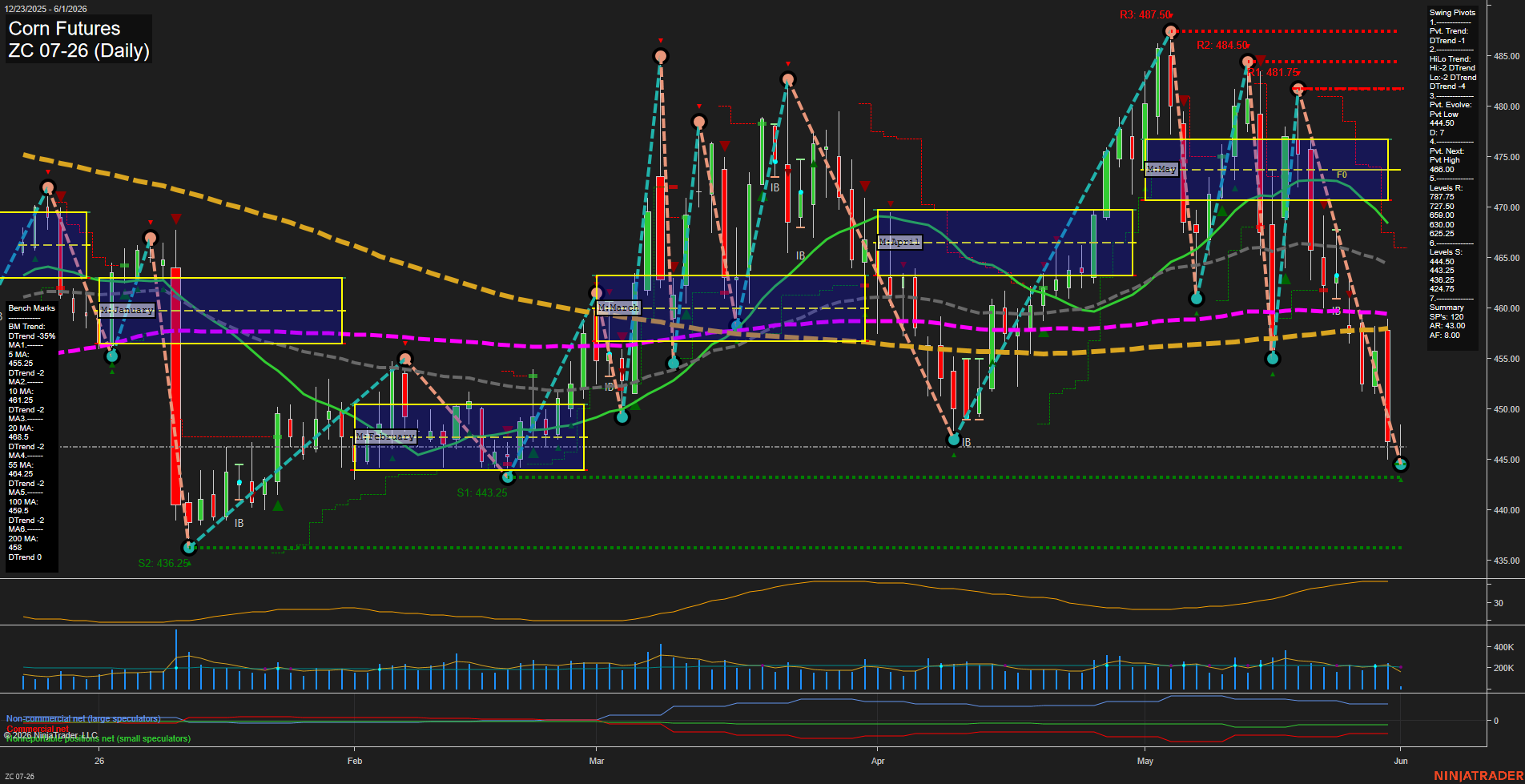Click the R3: 487.50 resistance label

pyautogui.click(x=1145, y=15)
